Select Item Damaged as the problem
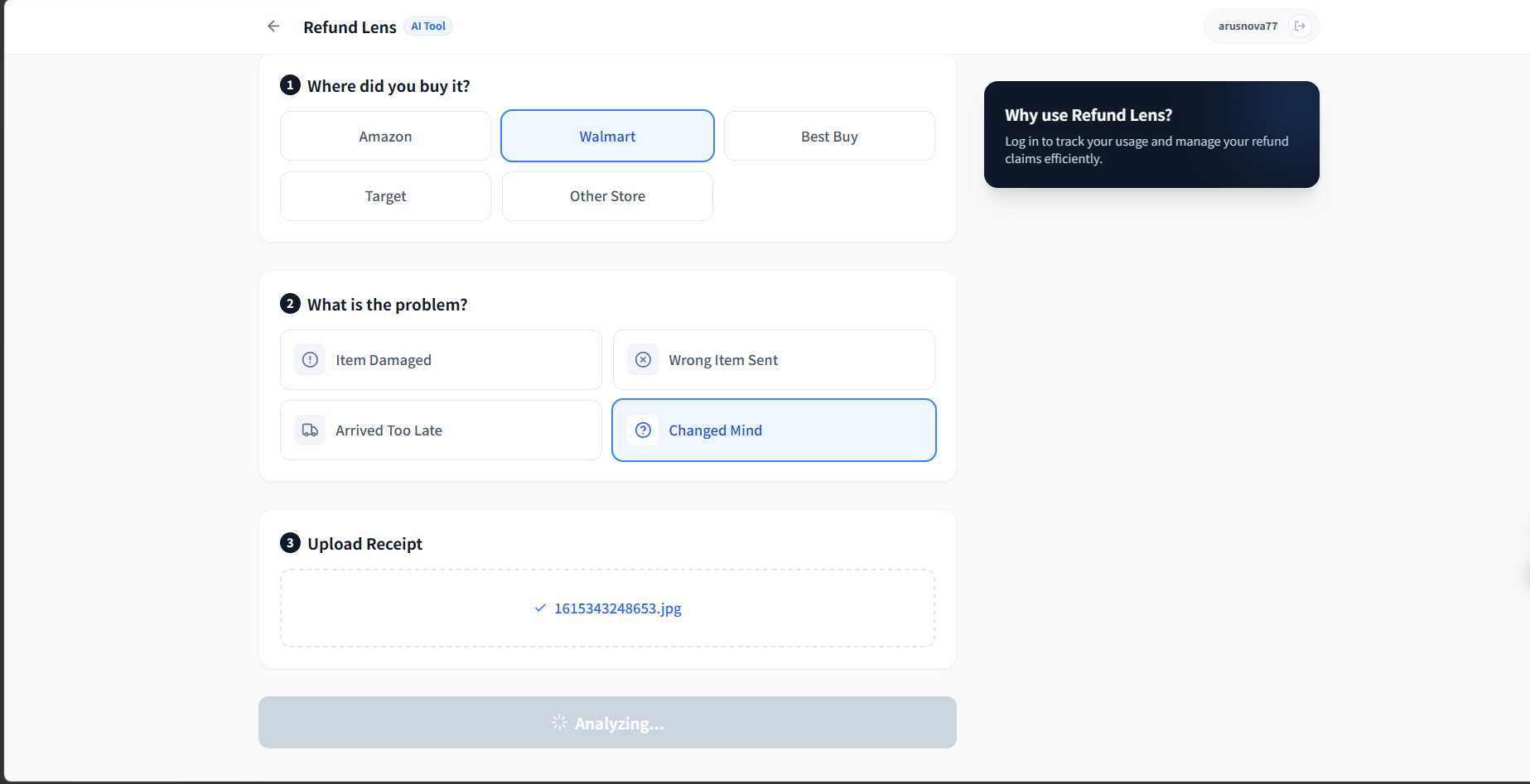 [x=441, y=359]
